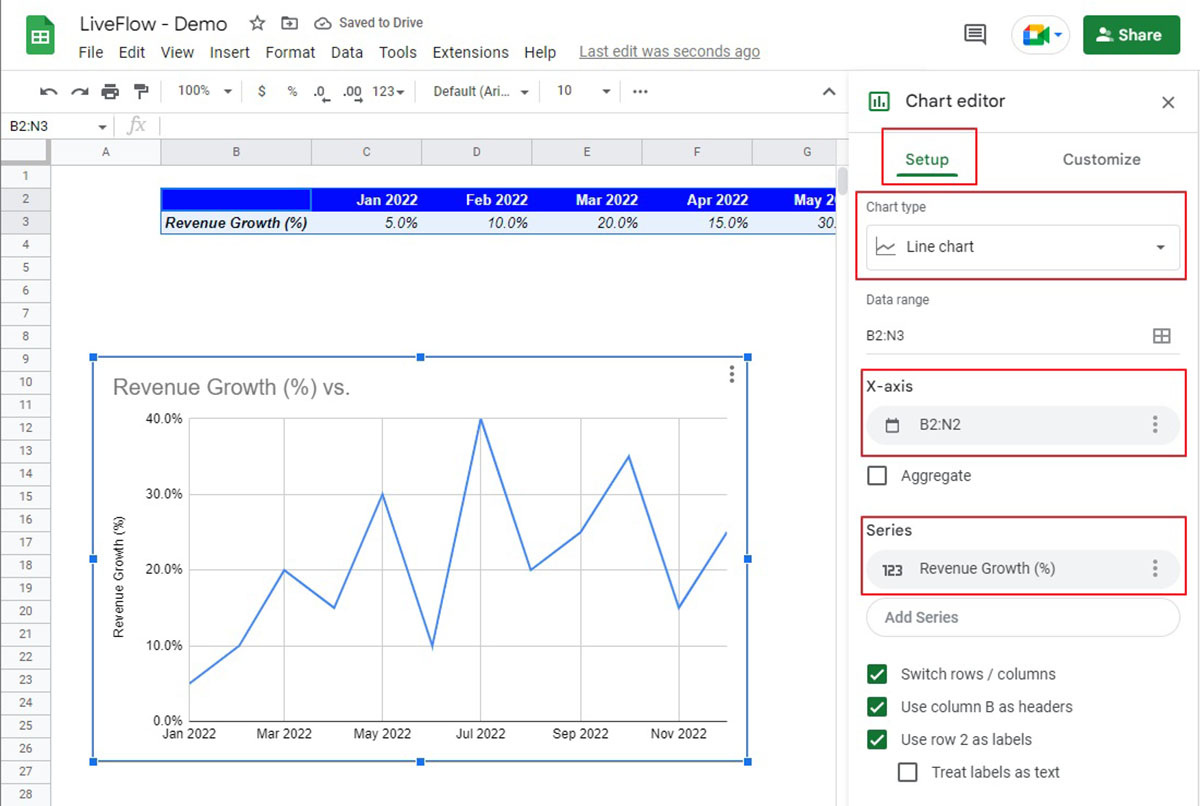Open the zoom level dropdown
The height and width of the screenshot is (806, 1200).
pyautogui.click(x=203, y=91)
